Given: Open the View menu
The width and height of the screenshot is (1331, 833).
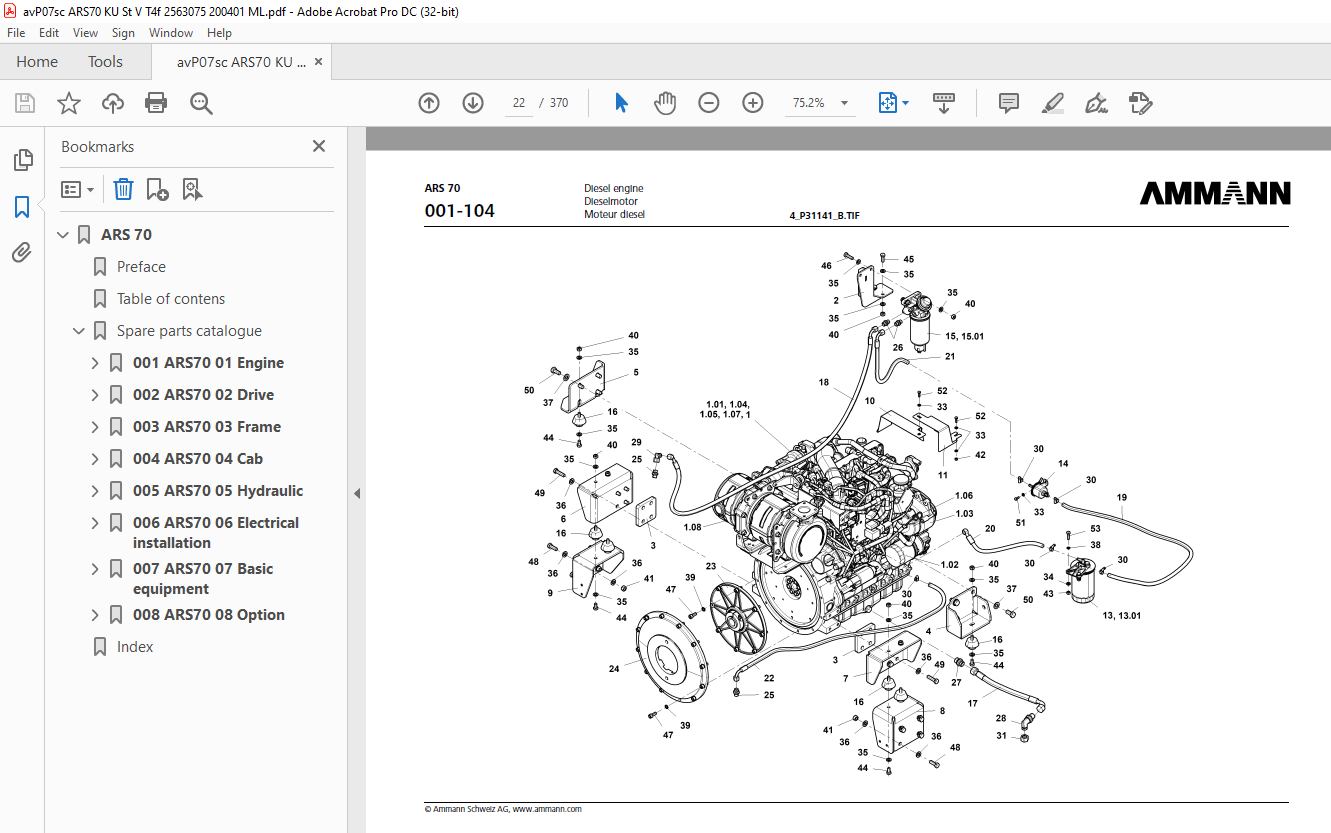Looking at the screenshot, I should (86, 33).
